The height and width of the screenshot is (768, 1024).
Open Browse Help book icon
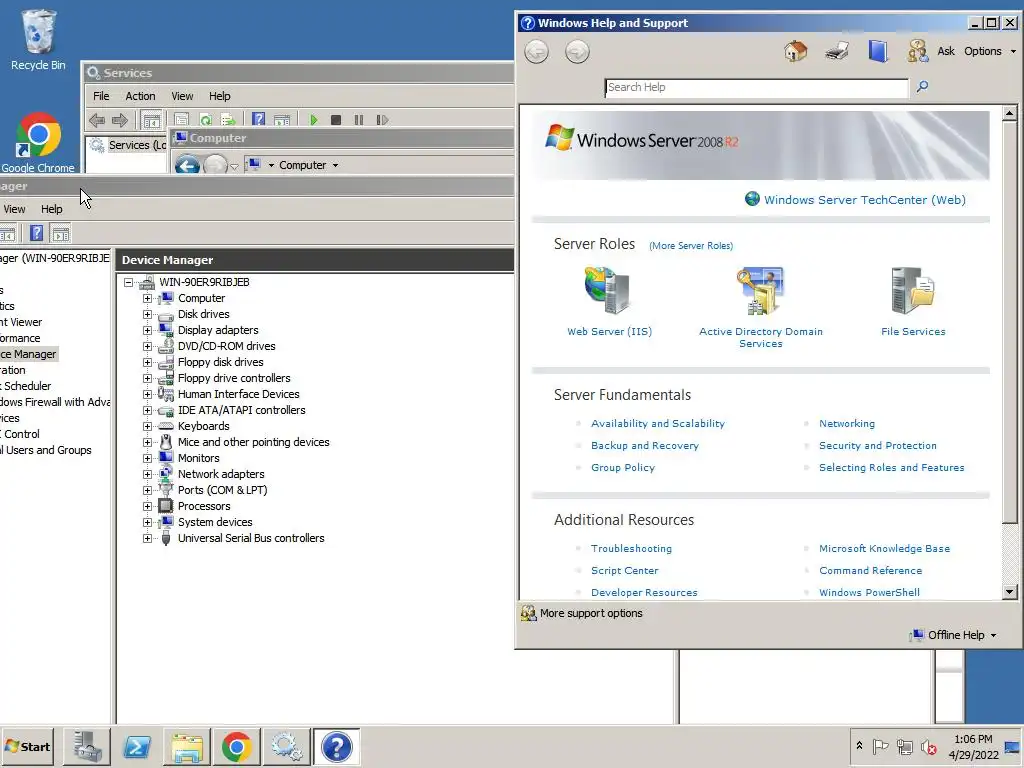pos(878,51)
